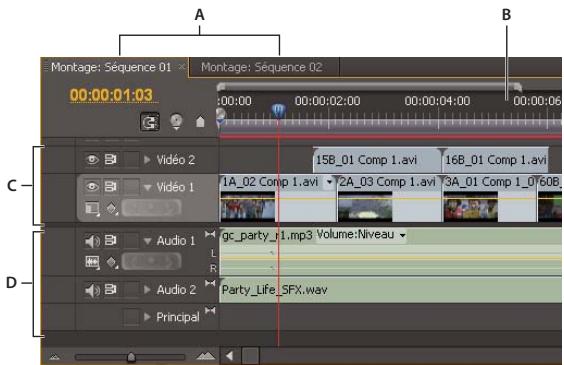Toggle Audio 1 sync lock icon
Screen dimensions: 564x365
[x=110, y=240]
